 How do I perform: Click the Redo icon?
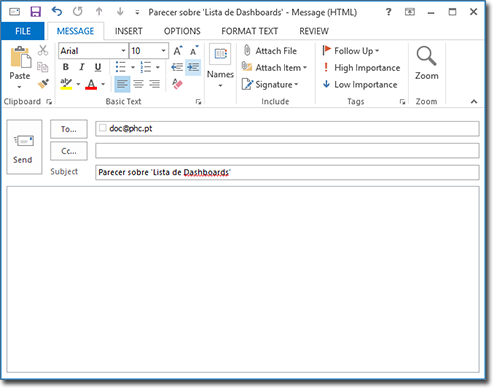pyautogui.click(x=78, y=12)
